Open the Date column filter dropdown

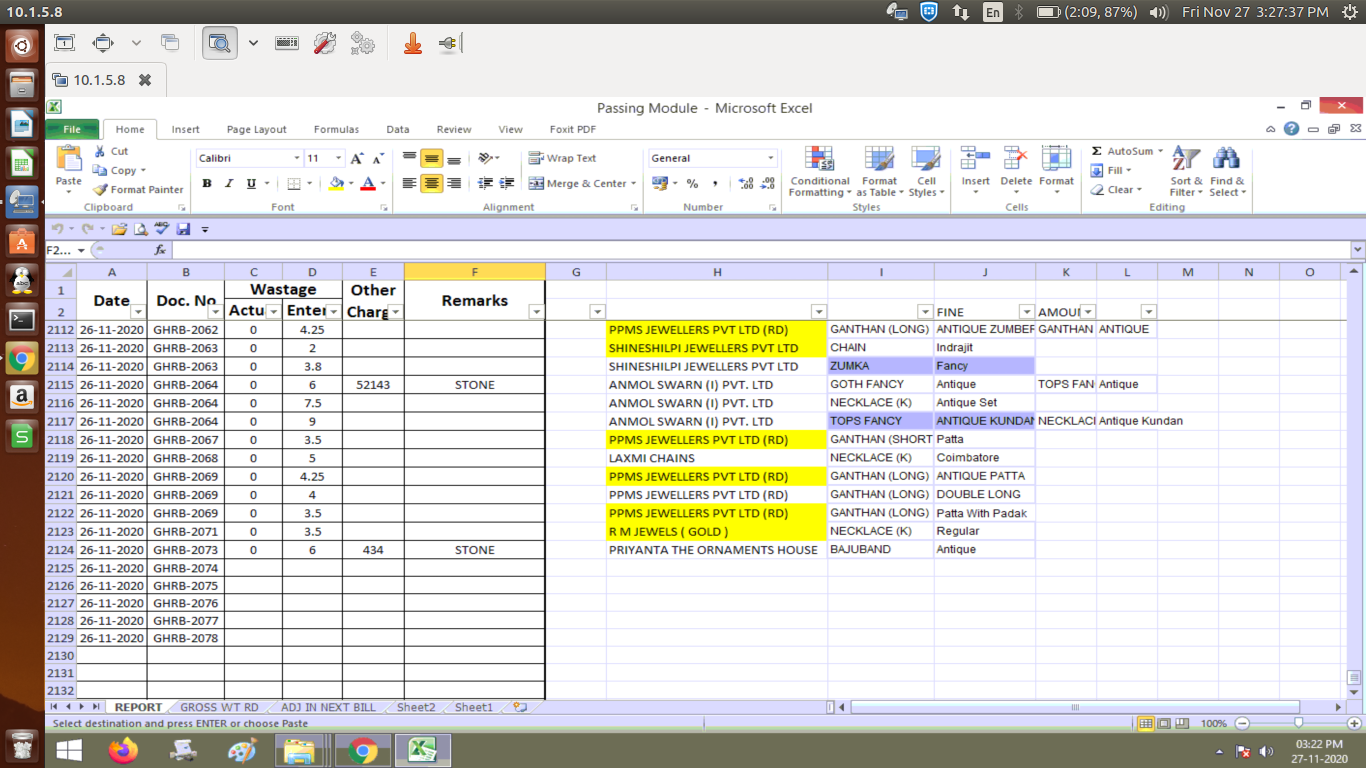[x=138, y=312]
